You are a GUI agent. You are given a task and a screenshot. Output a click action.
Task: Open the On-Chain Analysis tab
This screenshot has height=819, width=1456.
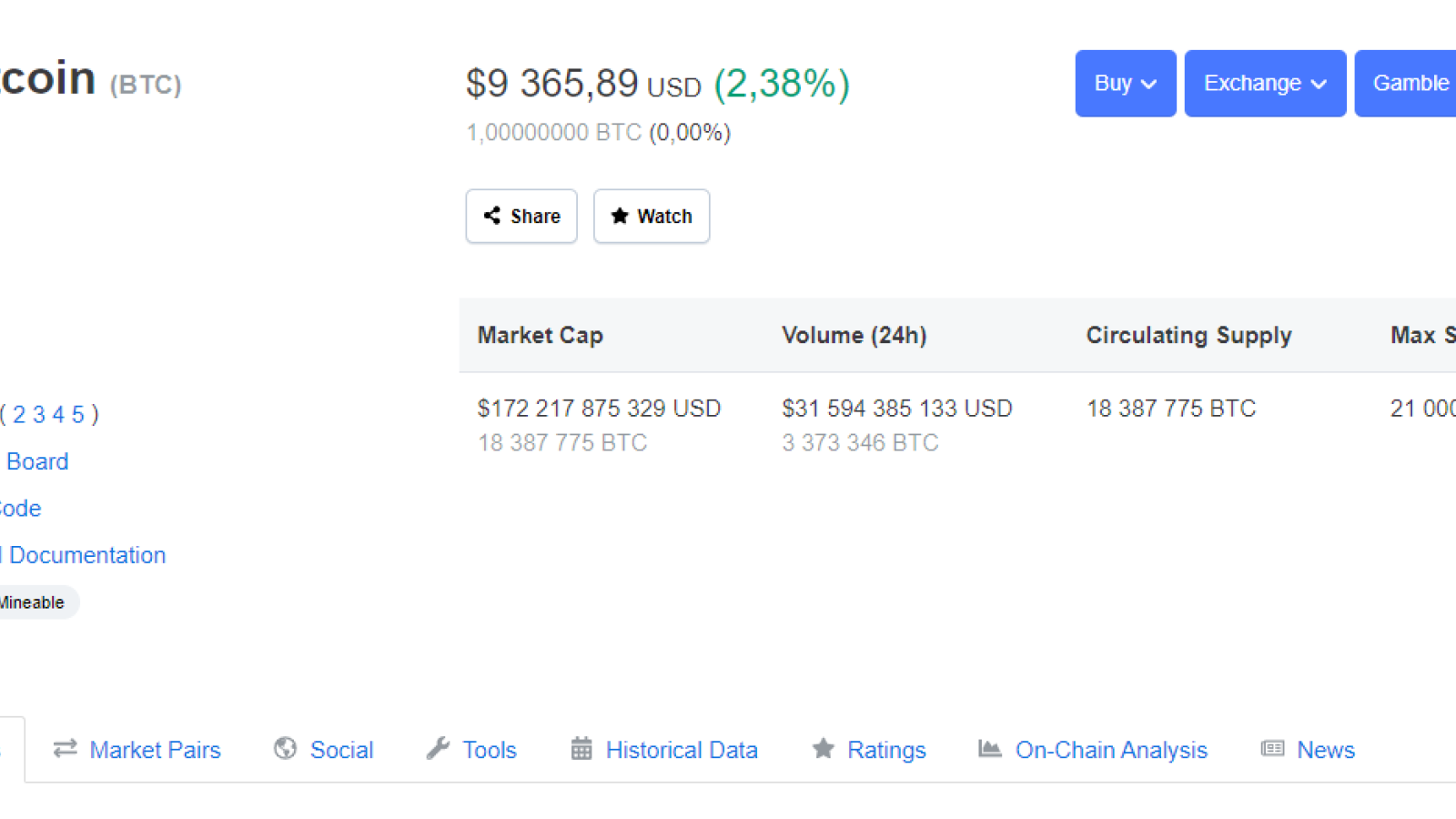pyautogui.click(x=1093, y=750)
